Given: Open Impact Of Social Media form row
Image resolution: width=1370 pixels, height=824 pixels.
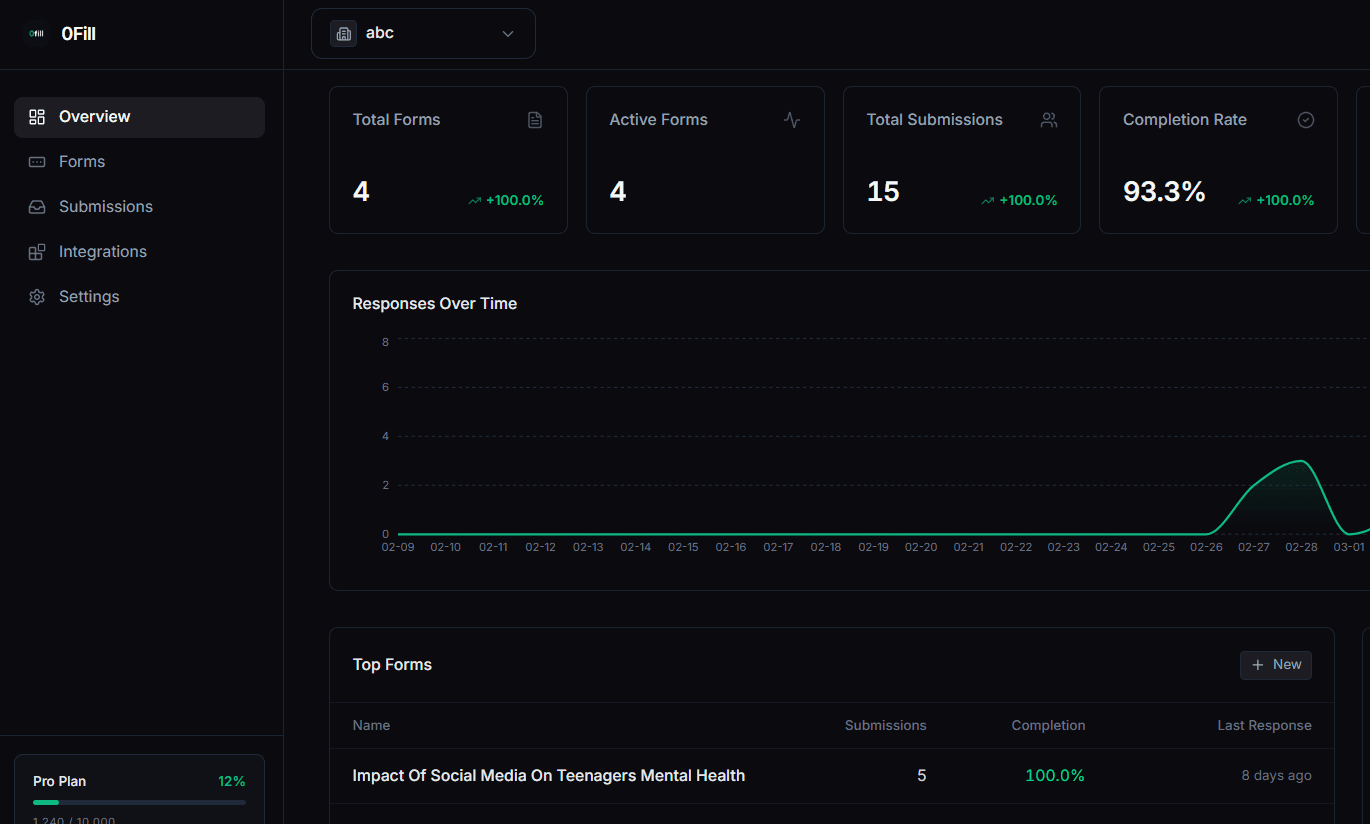Looking at the screenshot, I should click(x=832, y=776).
